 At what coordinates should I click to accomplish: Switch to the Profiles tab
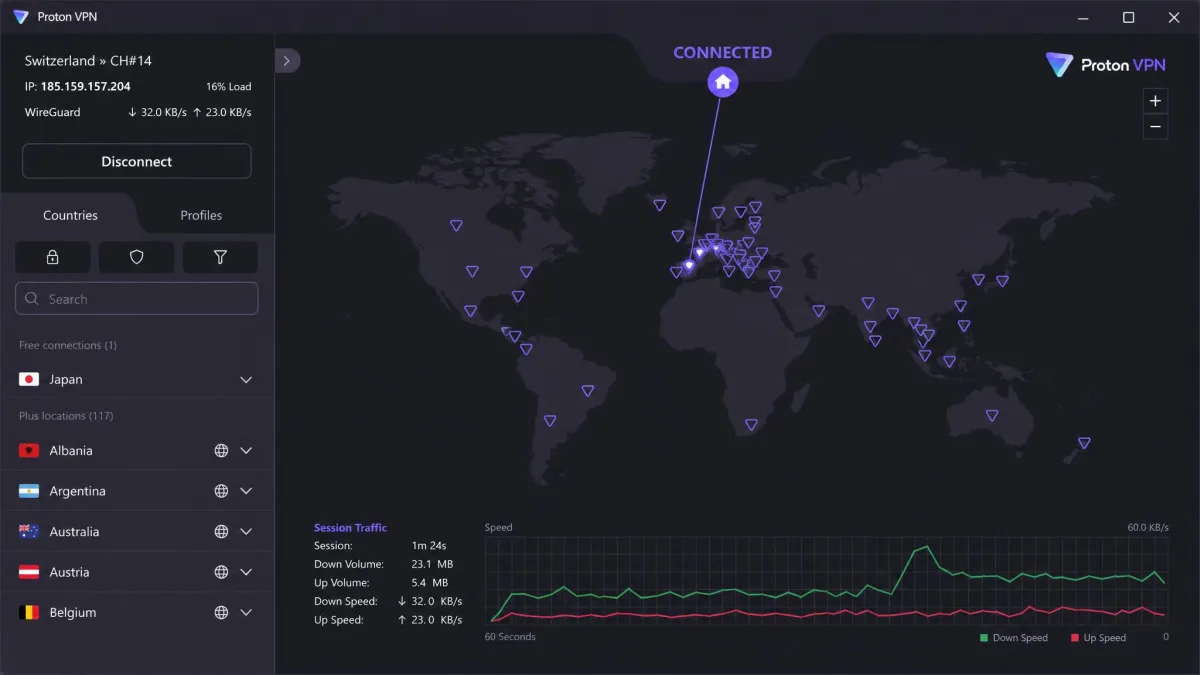[x=201, y=215]
